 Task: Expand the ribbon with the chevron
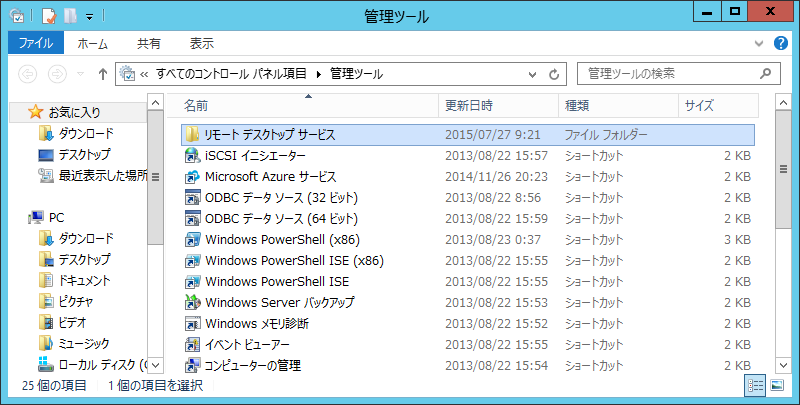pos(762,43)
